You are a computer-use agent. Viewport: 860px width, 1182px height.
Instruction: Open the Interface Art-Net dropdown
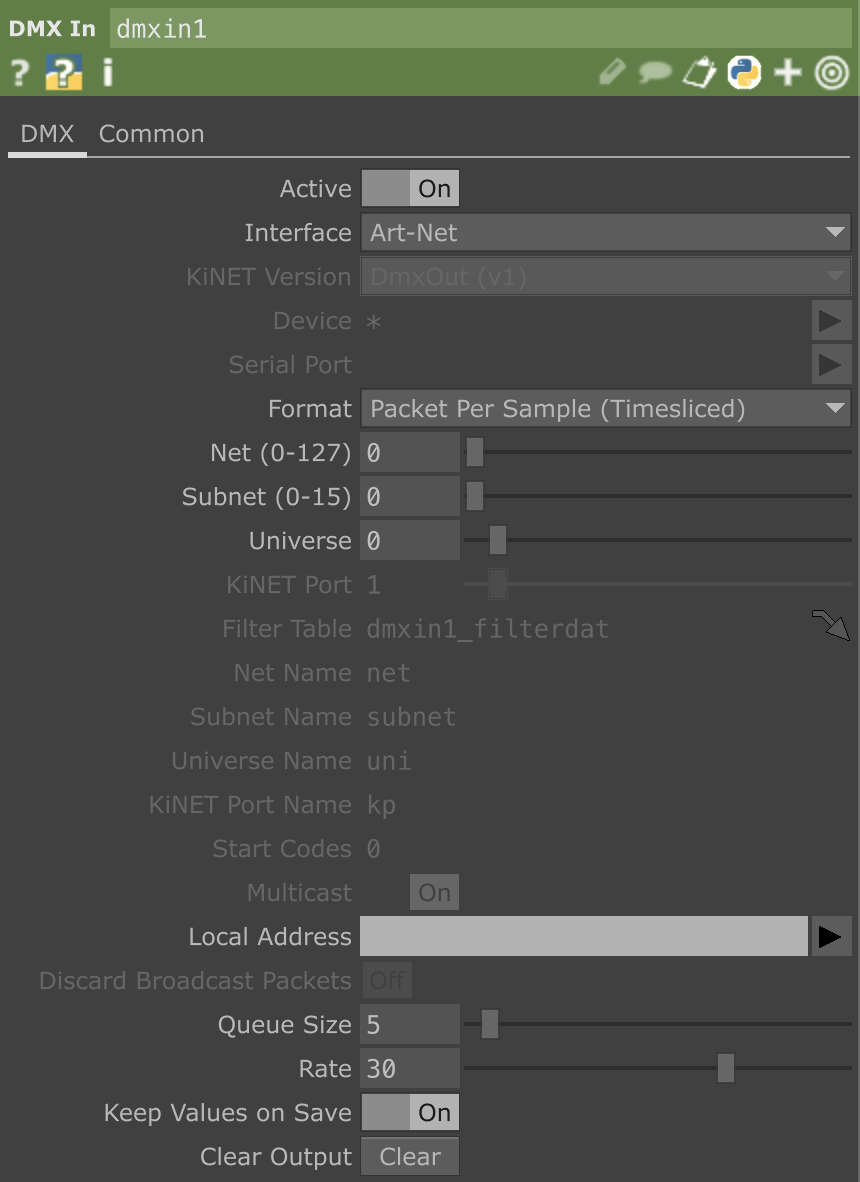(606, 232)
